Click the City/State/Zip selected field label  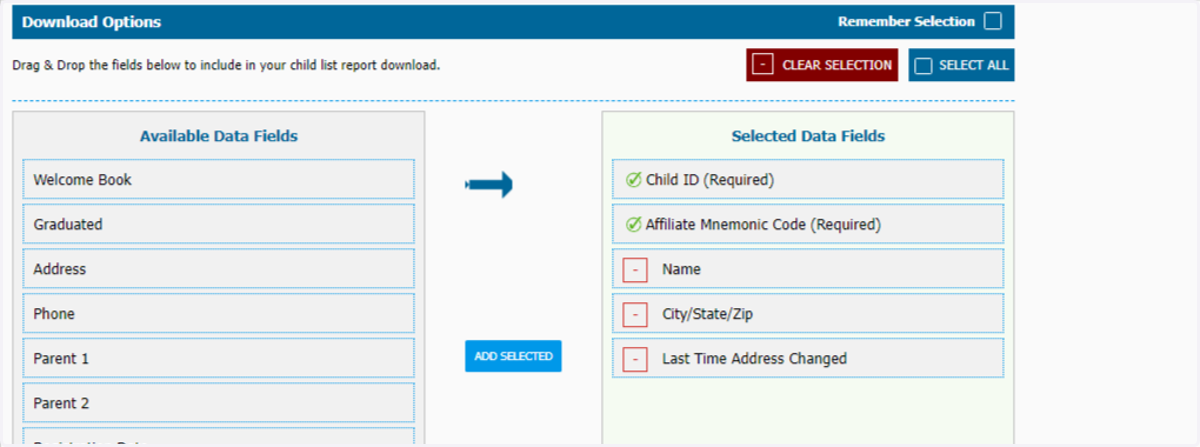pyautogui.click(x=707, y=314)
